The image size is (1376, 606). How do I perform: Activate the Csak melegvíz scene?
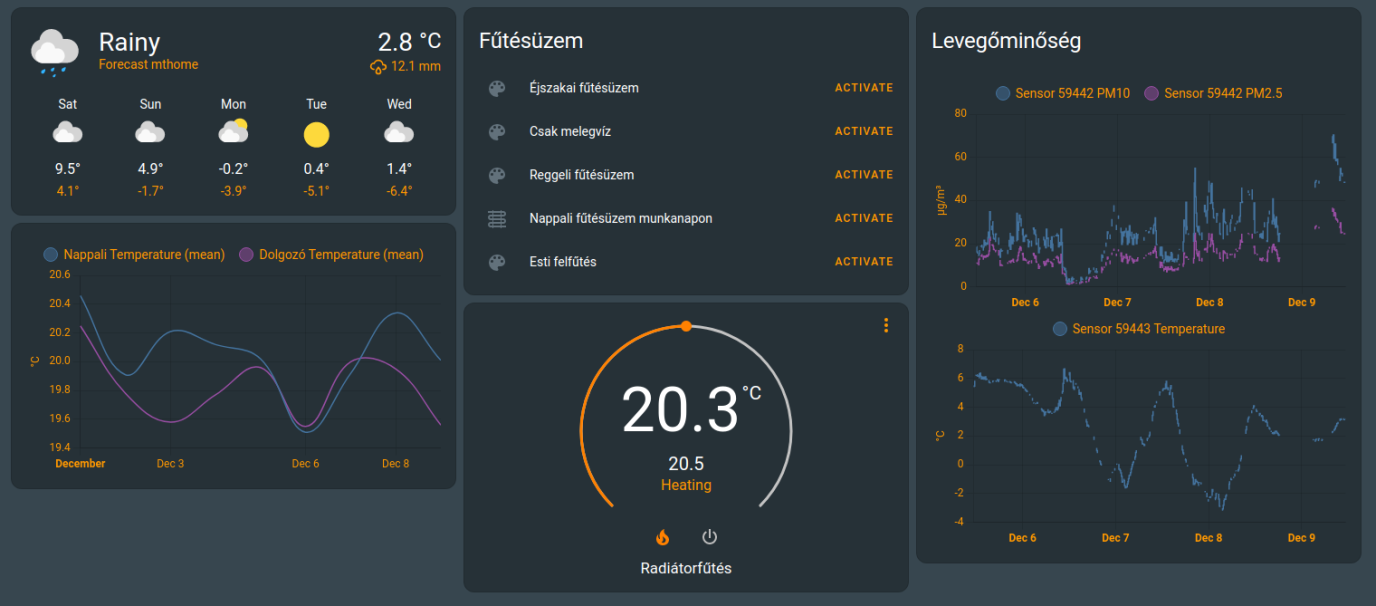point(863,131)
